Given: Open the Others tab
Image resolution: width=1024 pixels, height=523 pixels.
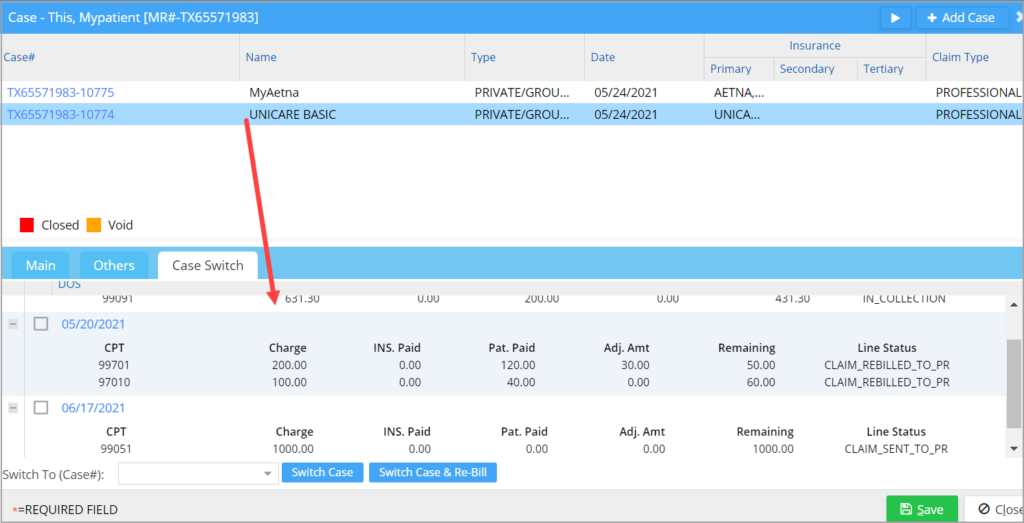Looking at the screenshot, I should tap(114, 265).
